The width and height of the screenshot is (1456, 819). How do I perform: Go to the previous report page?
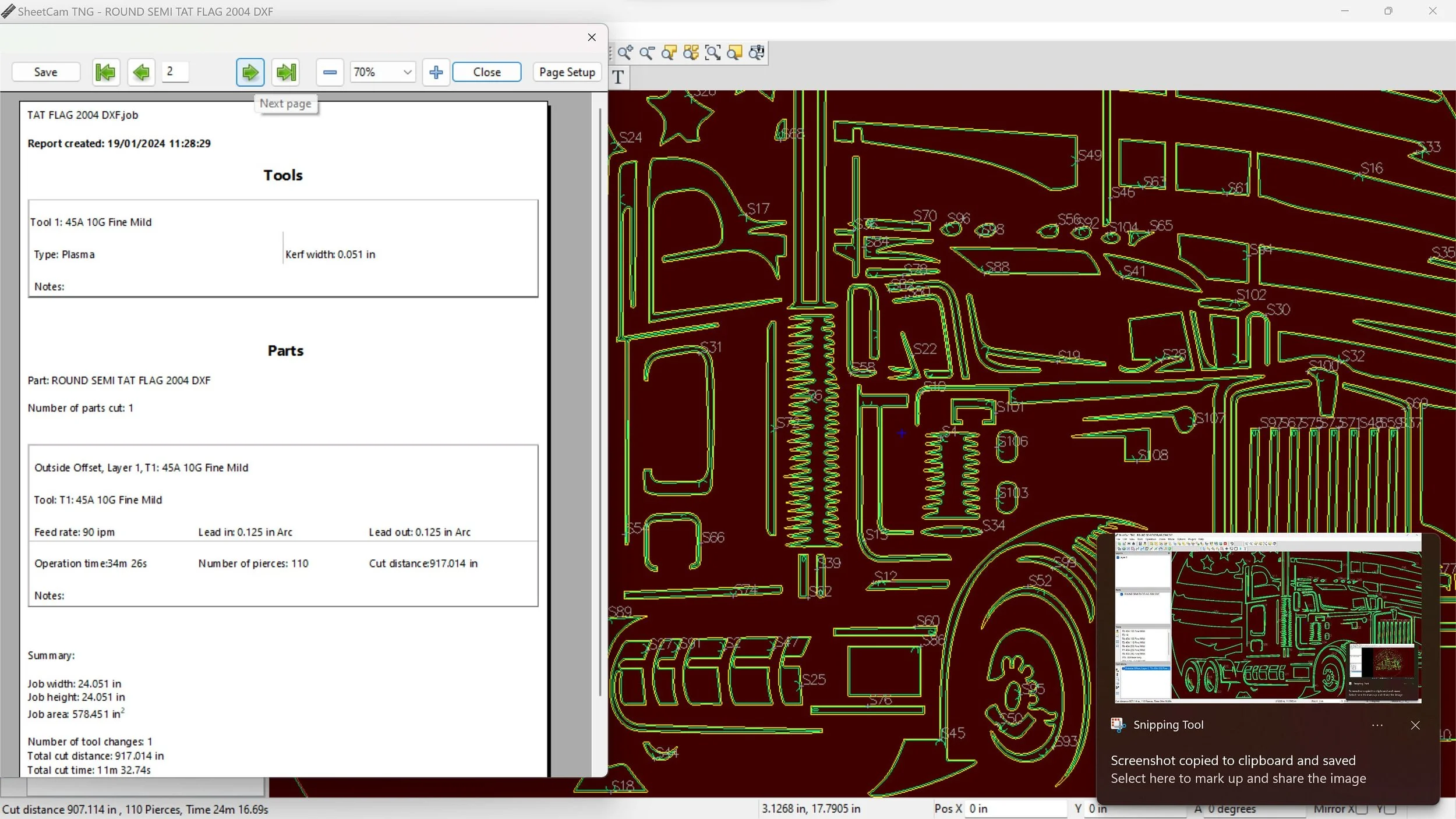coord(141,72)
